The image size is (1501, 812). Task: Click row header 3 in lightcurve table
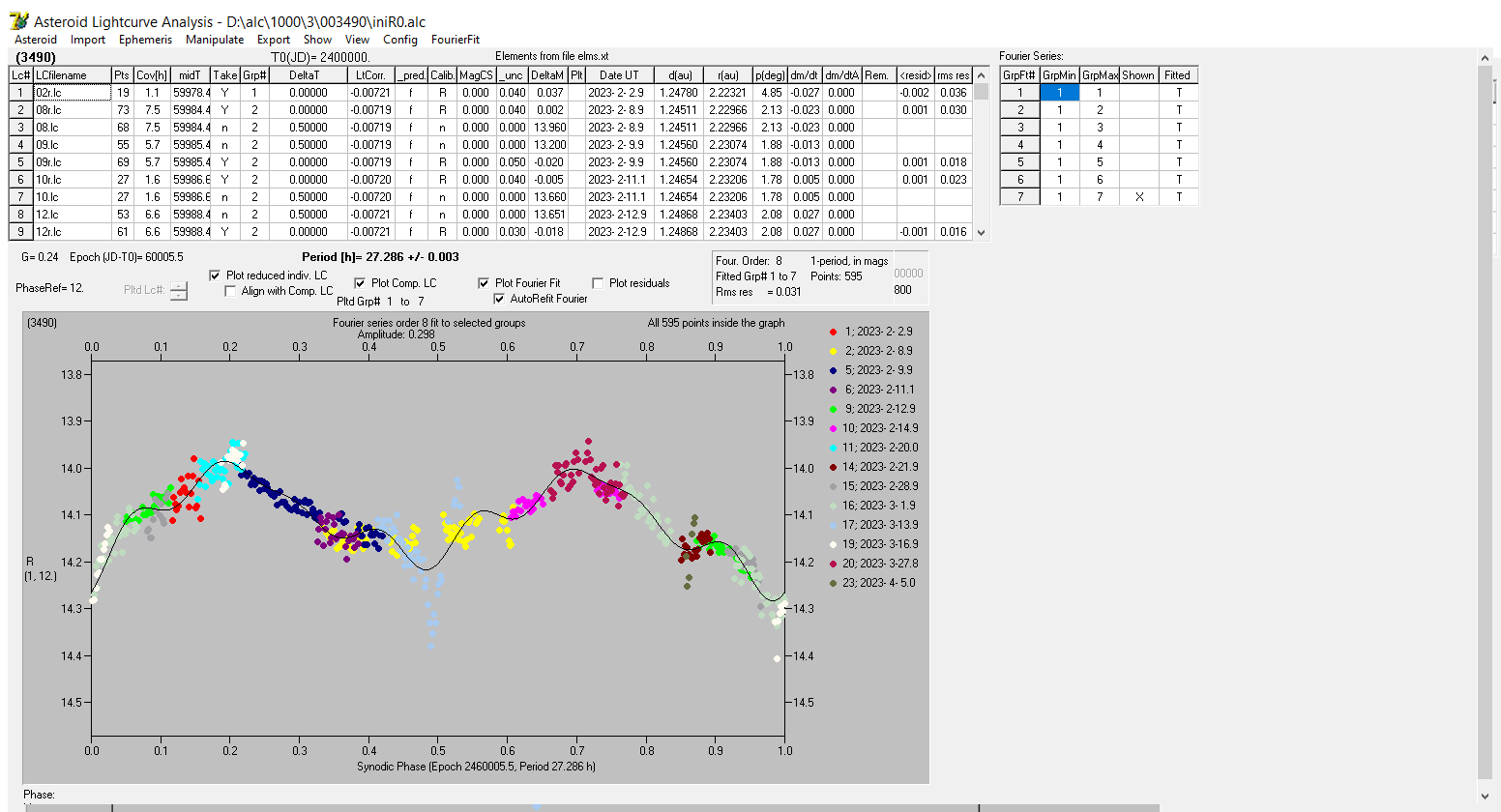click(x=21, y=128)
